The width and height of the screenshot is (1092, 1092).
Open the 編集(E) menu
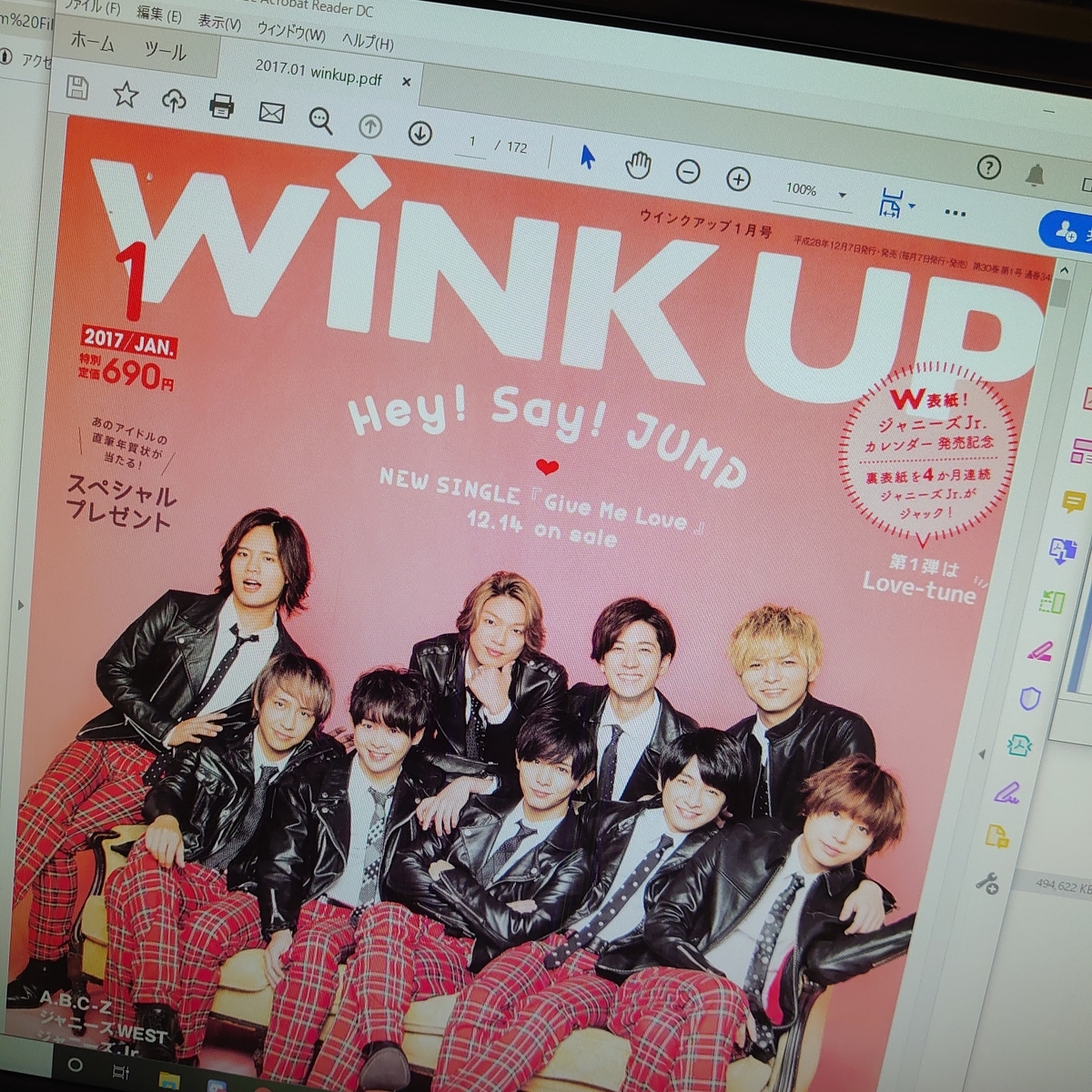(159, 15)
